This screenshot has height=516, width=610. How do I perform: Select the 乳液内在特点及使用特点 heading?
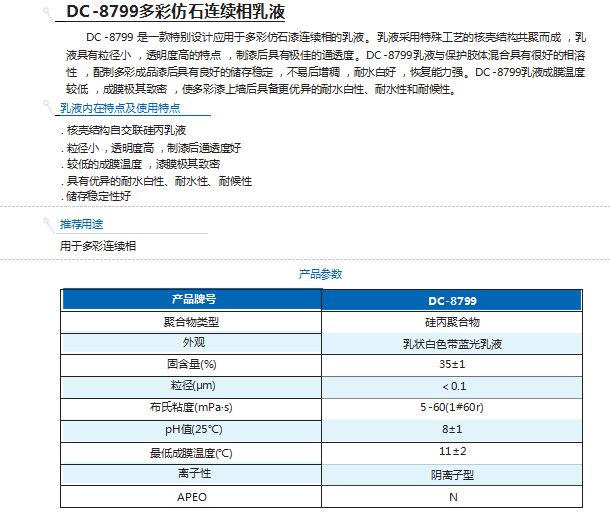[120, 108]
